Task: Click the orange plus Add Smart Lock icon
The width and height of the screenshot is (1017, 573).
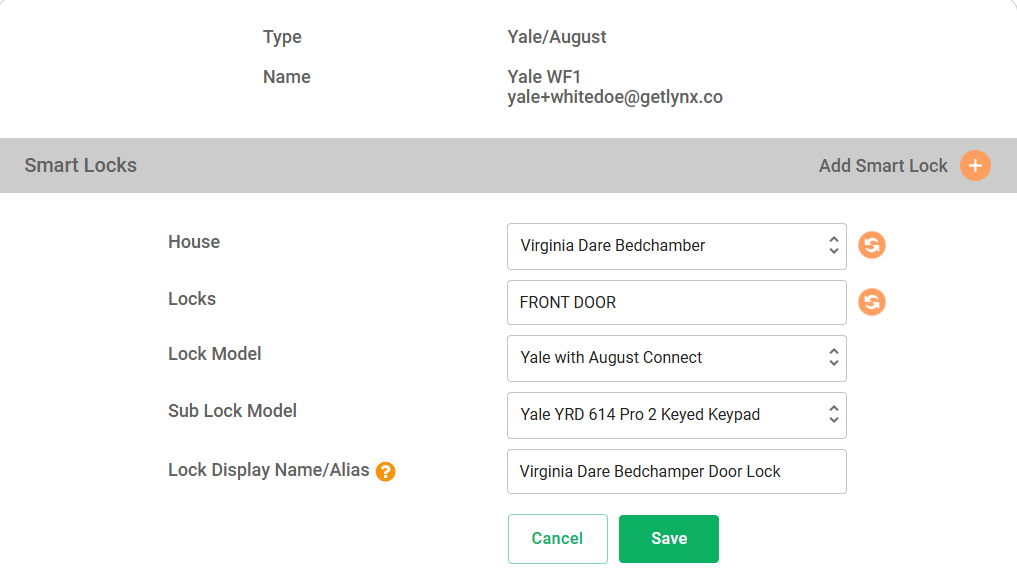Action: pos(975,165)
